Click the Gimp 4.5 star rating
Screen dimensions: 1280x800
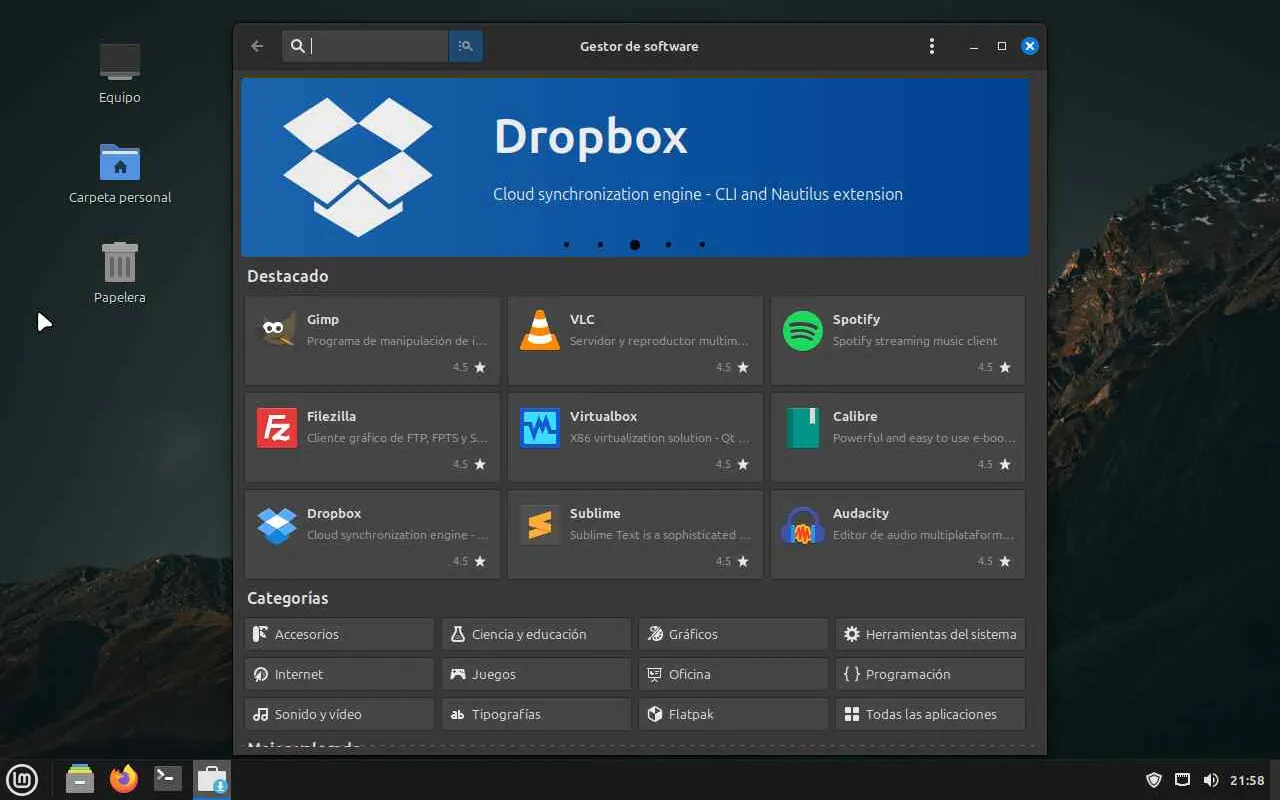(469, 367)
